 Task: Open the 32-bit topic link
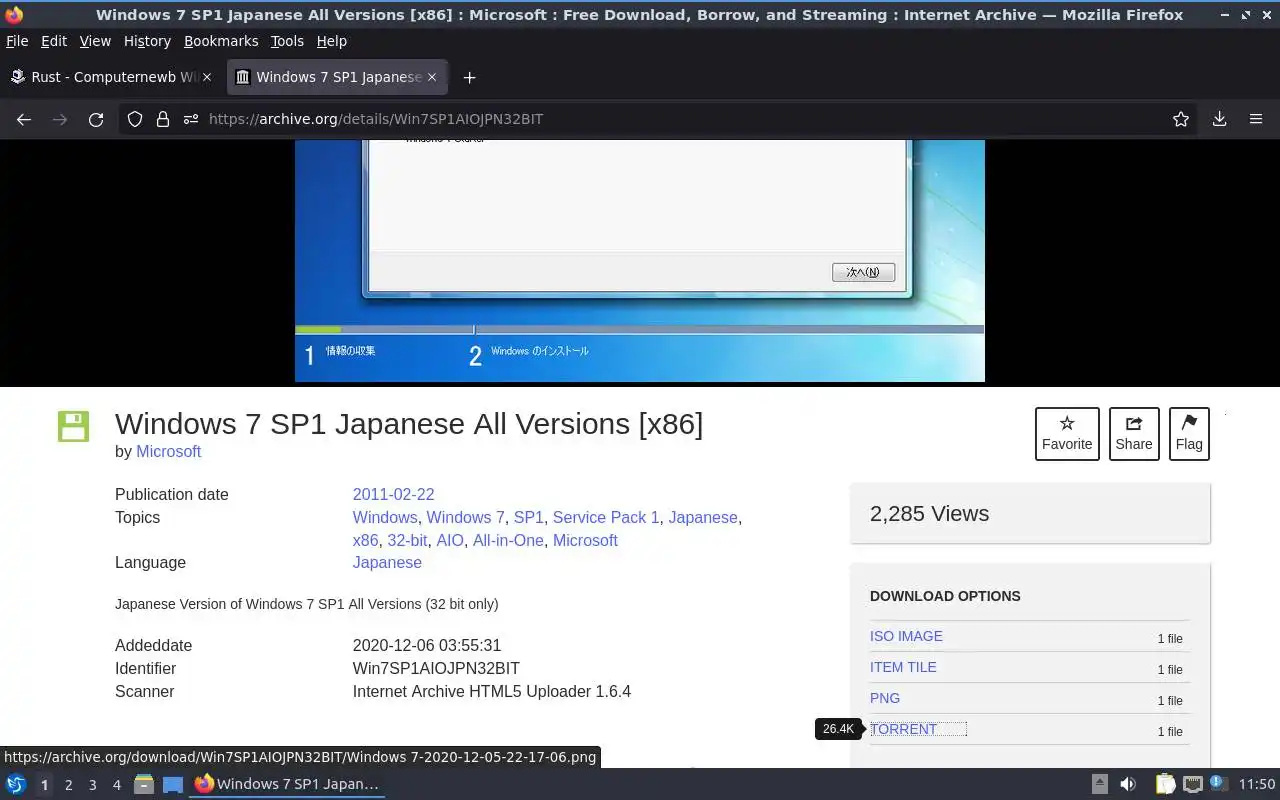point(407,540)
